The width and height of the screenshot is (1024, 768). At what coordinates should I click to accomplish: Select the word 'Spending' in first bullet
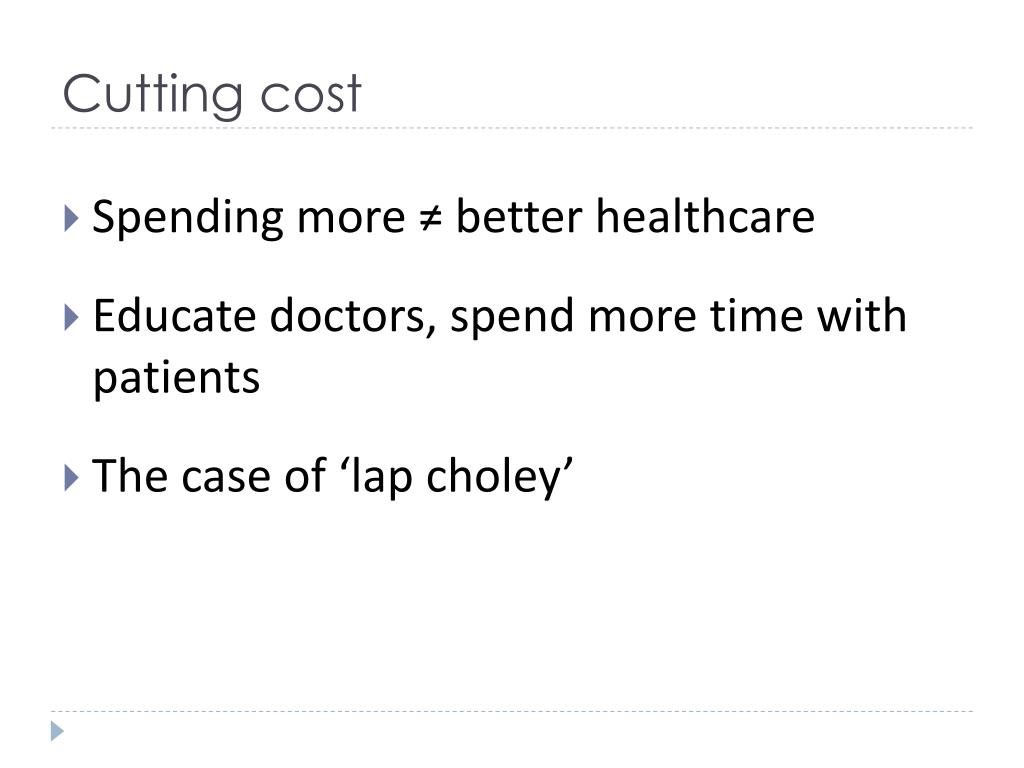pyautogui.click(x=188, y=218)
